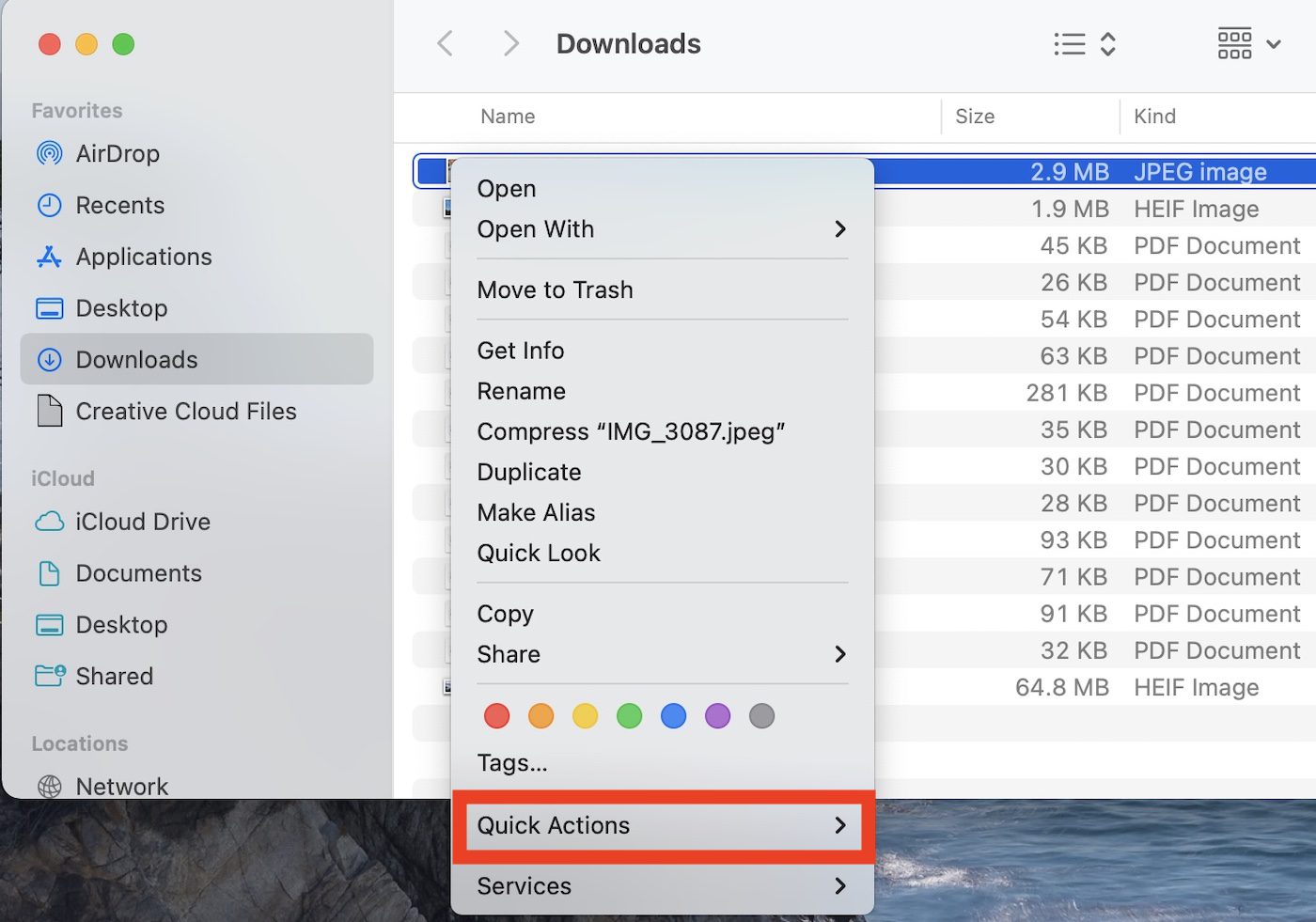Click the Recents clock icon

[x=49, y=205]
